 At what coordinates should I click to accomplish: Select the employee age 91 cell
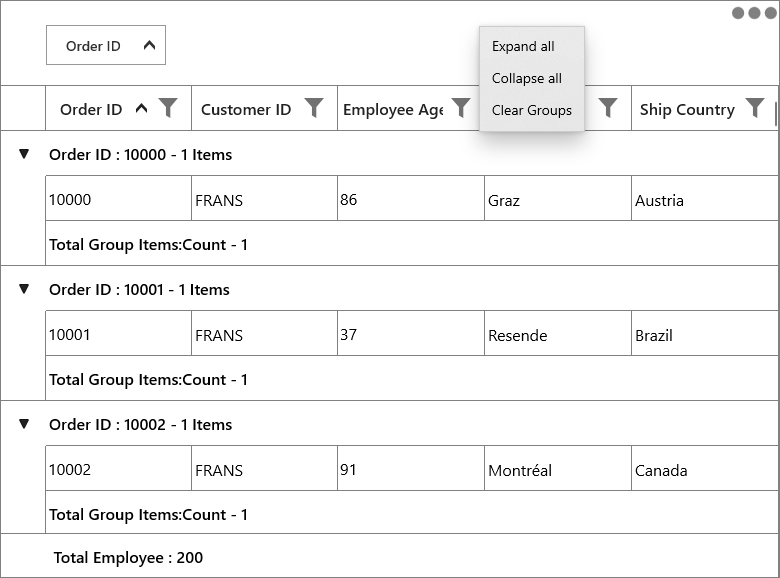click(411, 468)
